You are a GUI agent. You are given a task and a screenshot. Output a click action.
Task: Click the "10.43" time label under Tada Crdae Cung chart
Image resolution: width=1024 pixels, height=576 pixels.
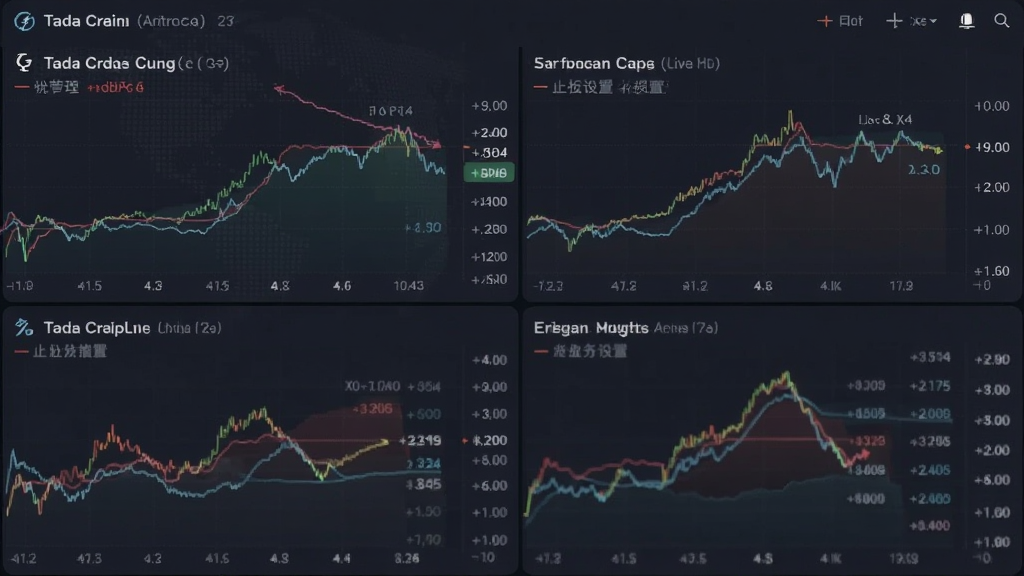point(408,285)
